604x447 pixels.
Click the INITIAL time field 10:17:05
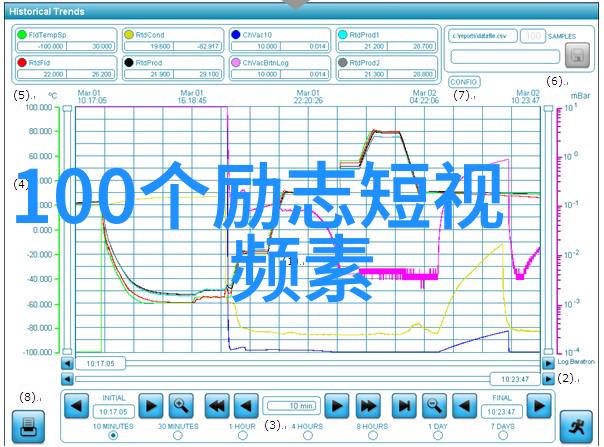coord(113,412)
